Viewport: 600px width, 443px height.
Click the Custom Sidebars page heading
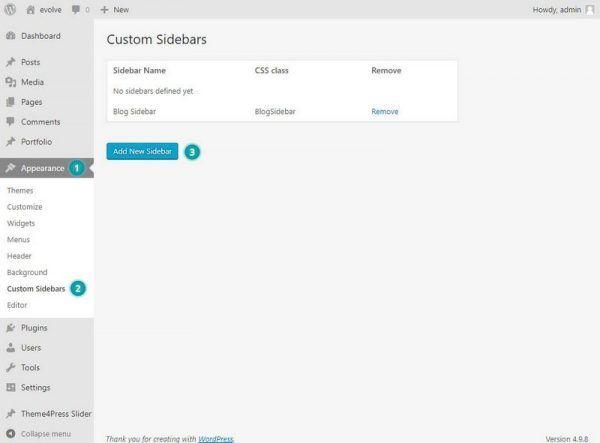point(157,39)
